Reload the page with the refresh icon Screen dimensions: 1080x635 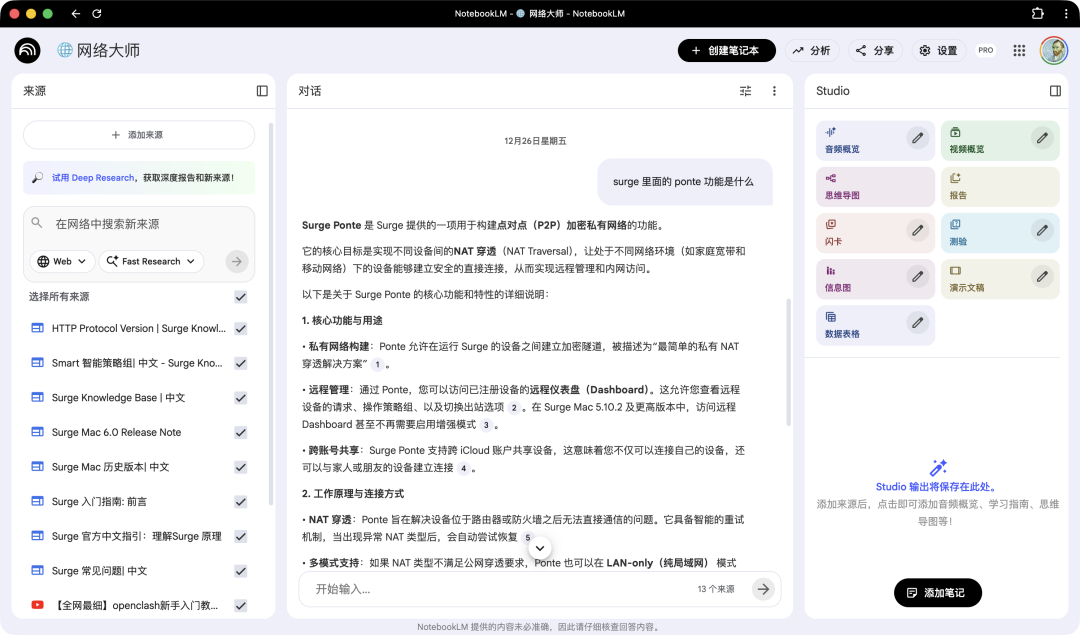97,14
